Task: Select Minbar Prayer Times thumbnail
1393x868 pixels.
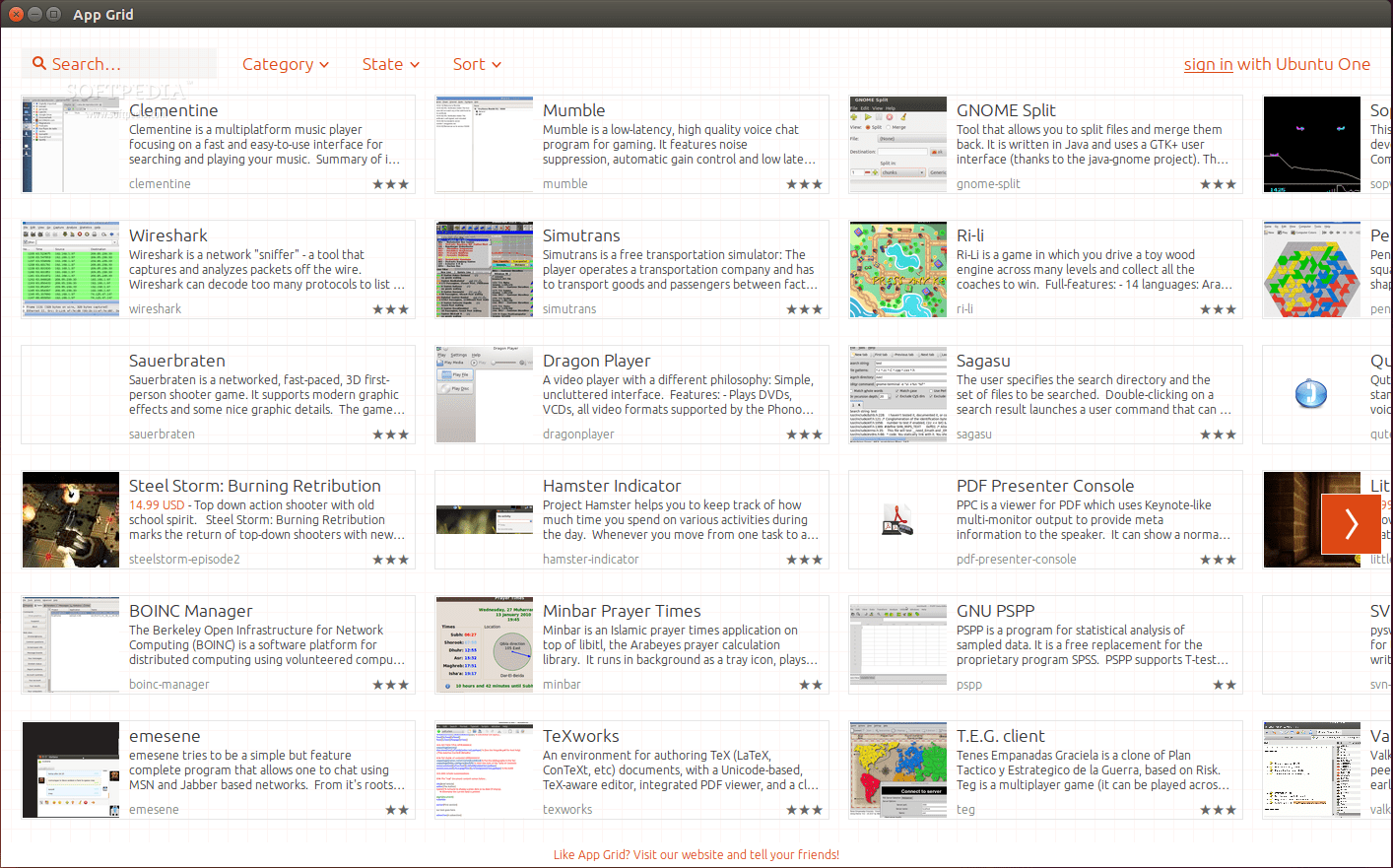Action: tap(485, 644)
